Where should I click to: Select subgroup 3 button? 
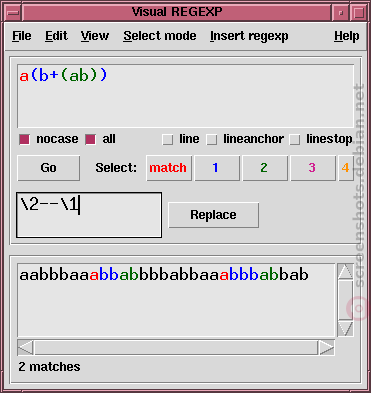313,168
